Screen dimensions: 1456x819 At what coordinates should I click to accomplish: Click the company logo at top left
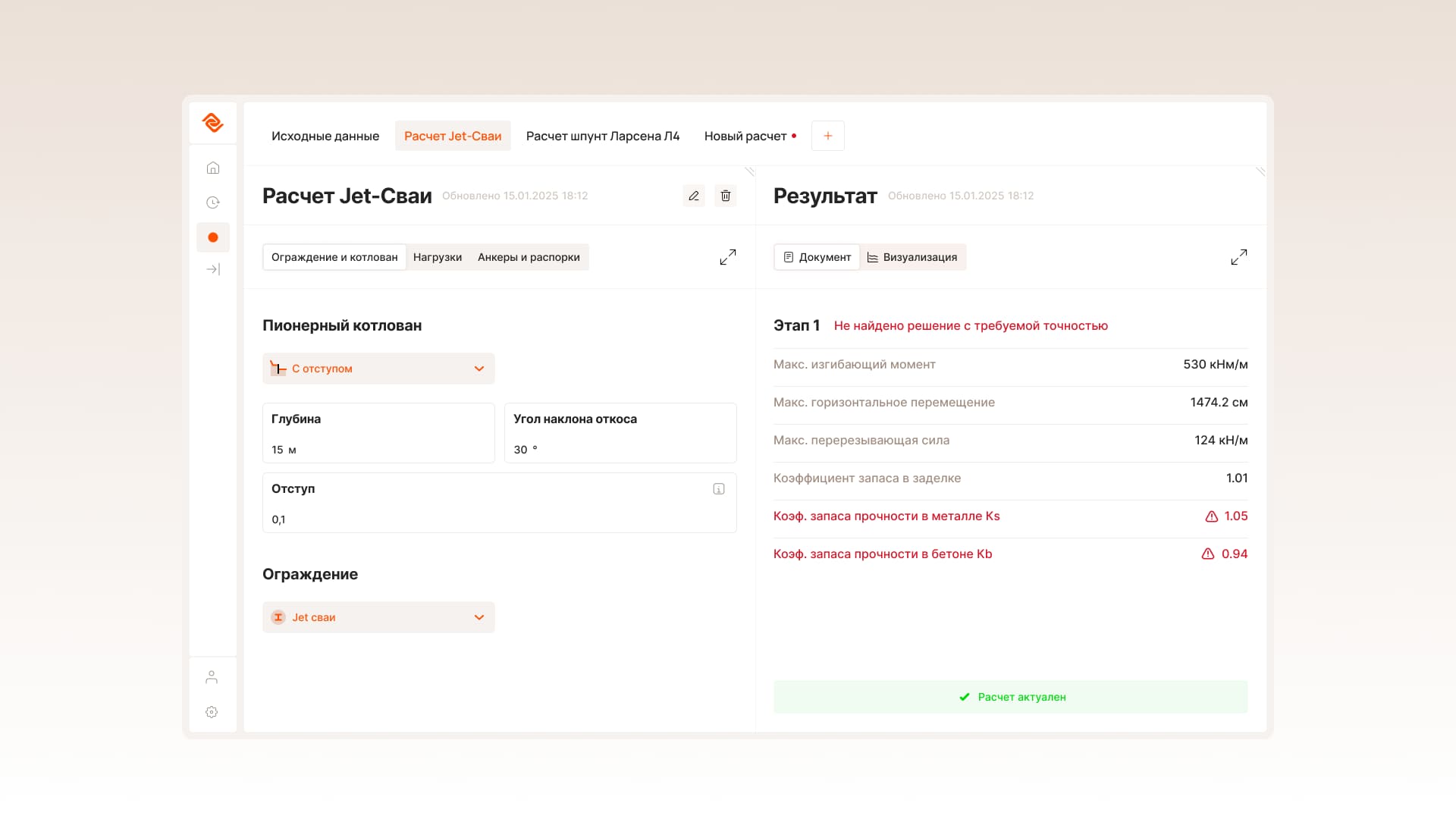click(x=212, y=122)
